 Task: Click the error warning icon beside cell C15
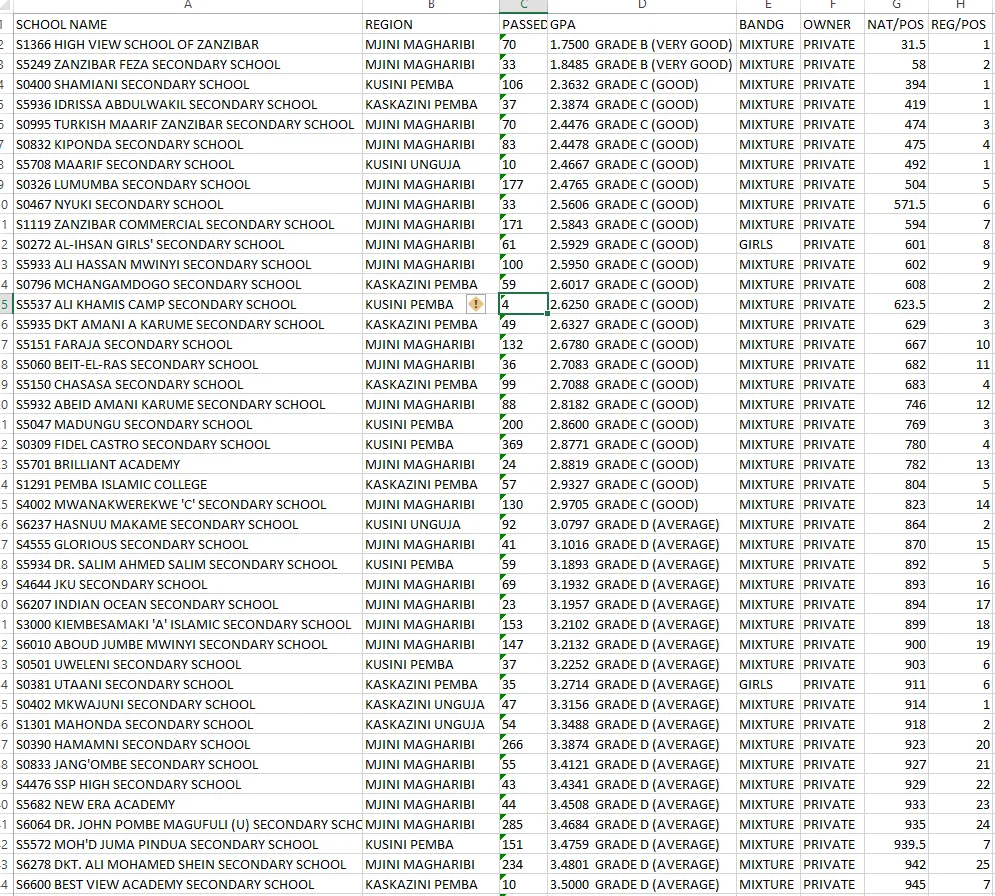tap(477, 305)
